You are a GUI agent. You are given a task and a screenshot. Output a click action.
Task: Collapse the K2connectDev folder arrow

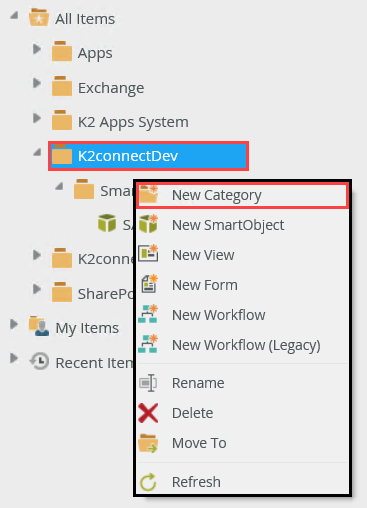click(37, 152)
